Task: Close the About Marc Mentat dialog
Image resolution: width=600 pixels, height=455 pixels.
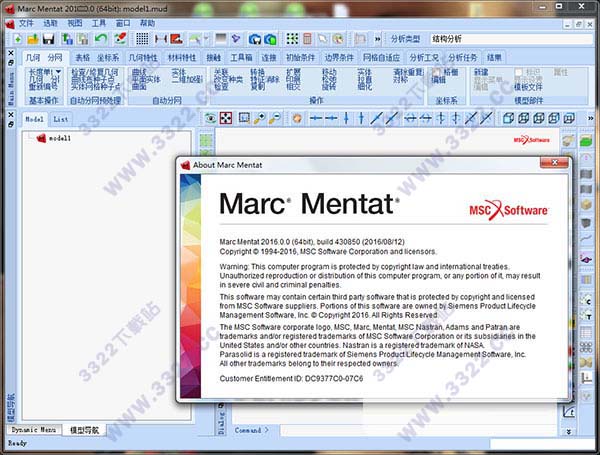Action: click(x=554, y=163)
